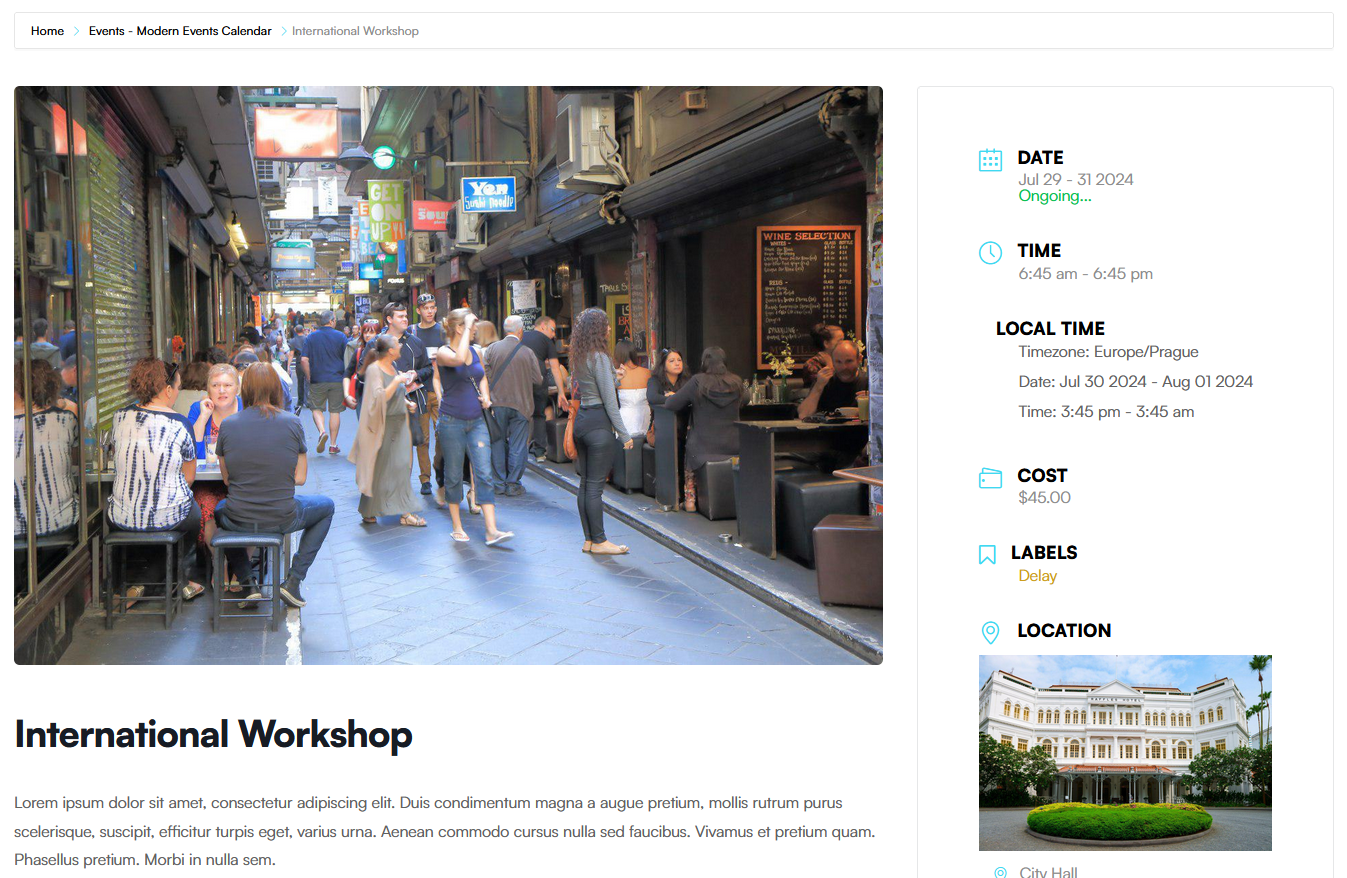Viewport: 1347px width, 878px height.
Task: Open the white hotel location thumbnail
Action: point(1125,753)
